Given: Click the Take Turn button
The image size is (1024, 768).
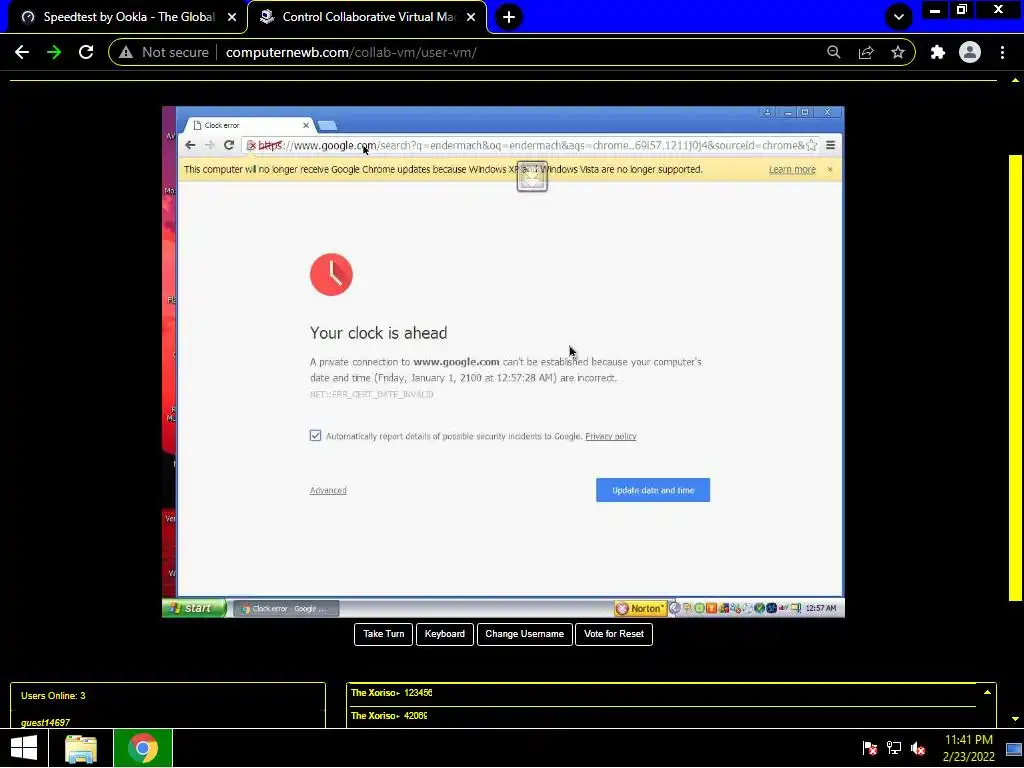Looking at the screenshot, I should tap(383, 634).
